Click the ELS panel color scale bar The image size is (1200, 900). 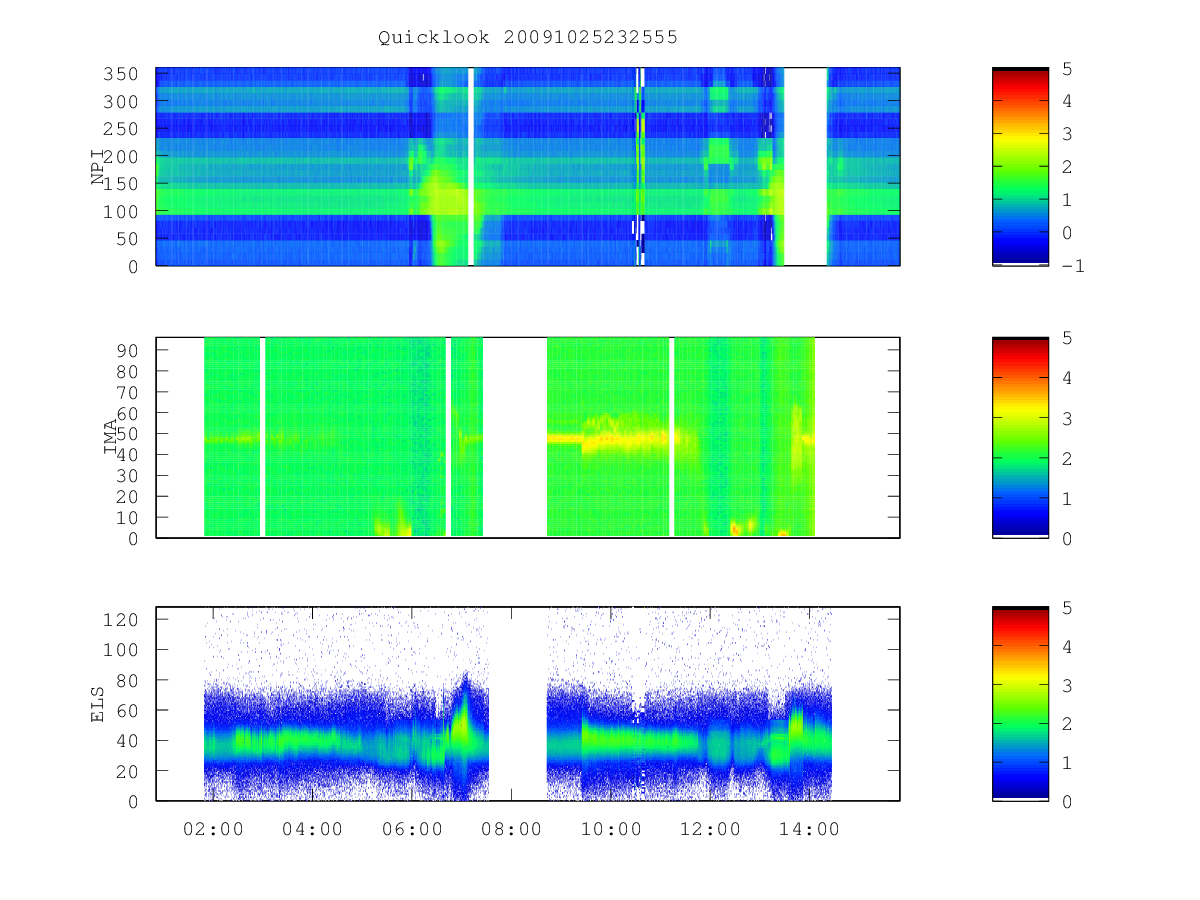point(1020,704)
